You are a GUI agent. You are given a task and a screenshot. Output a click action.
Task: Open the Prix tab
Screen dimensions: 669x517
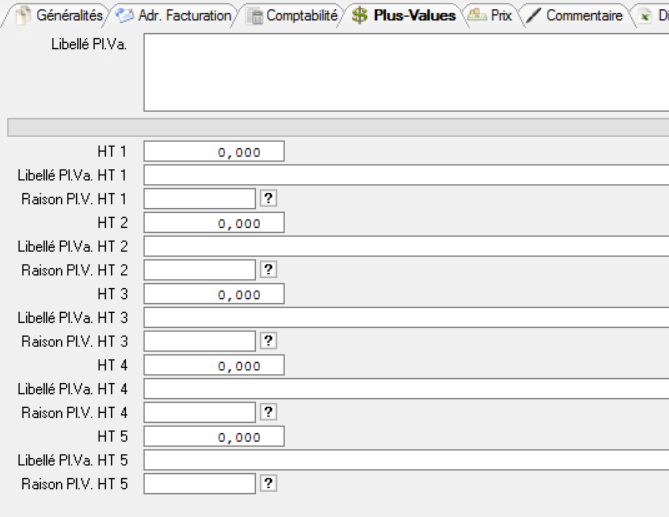click(x=495, y=15)
